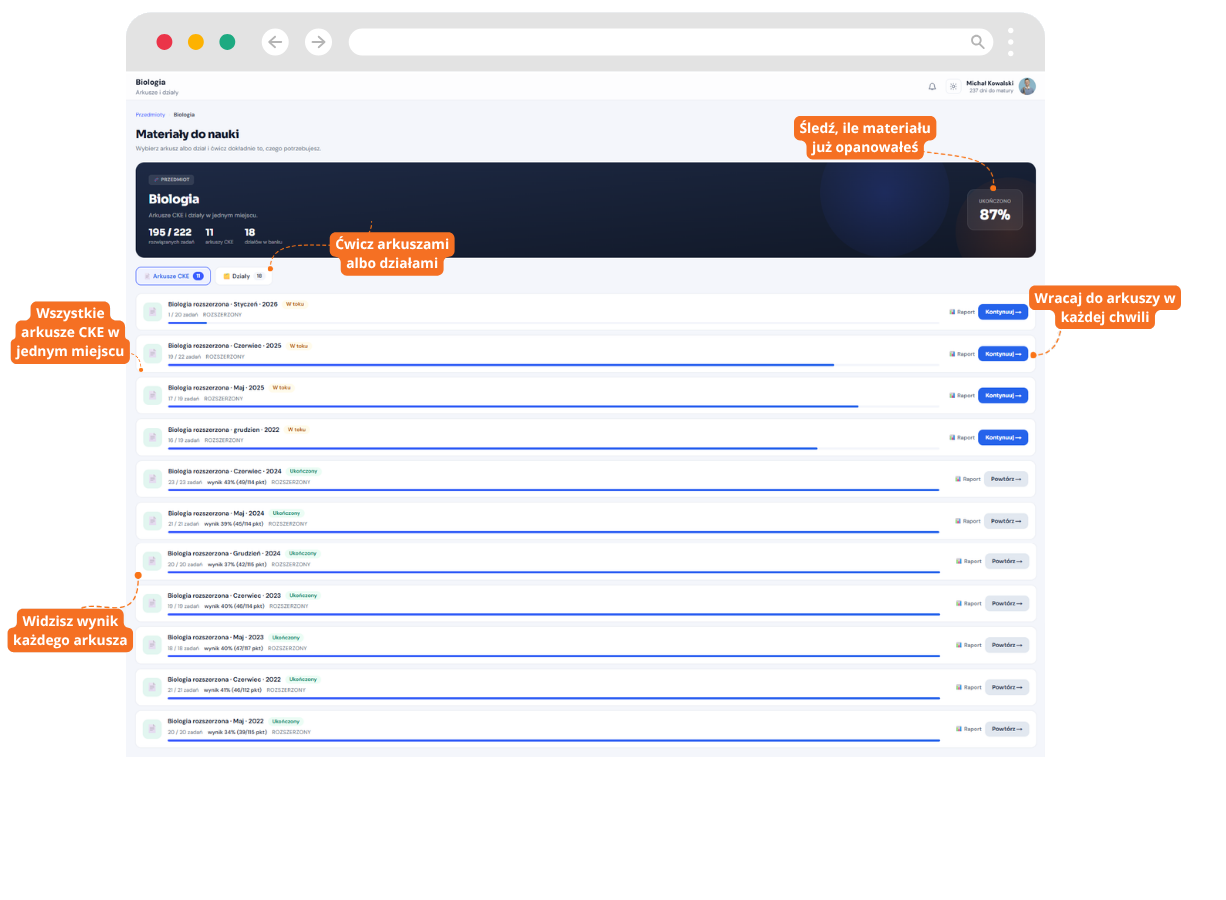Image resolution: width=1226 pixels, height=900 pixels.
Task: Open the Raport for Czerwiec 2022
Action: click(968, 688)
